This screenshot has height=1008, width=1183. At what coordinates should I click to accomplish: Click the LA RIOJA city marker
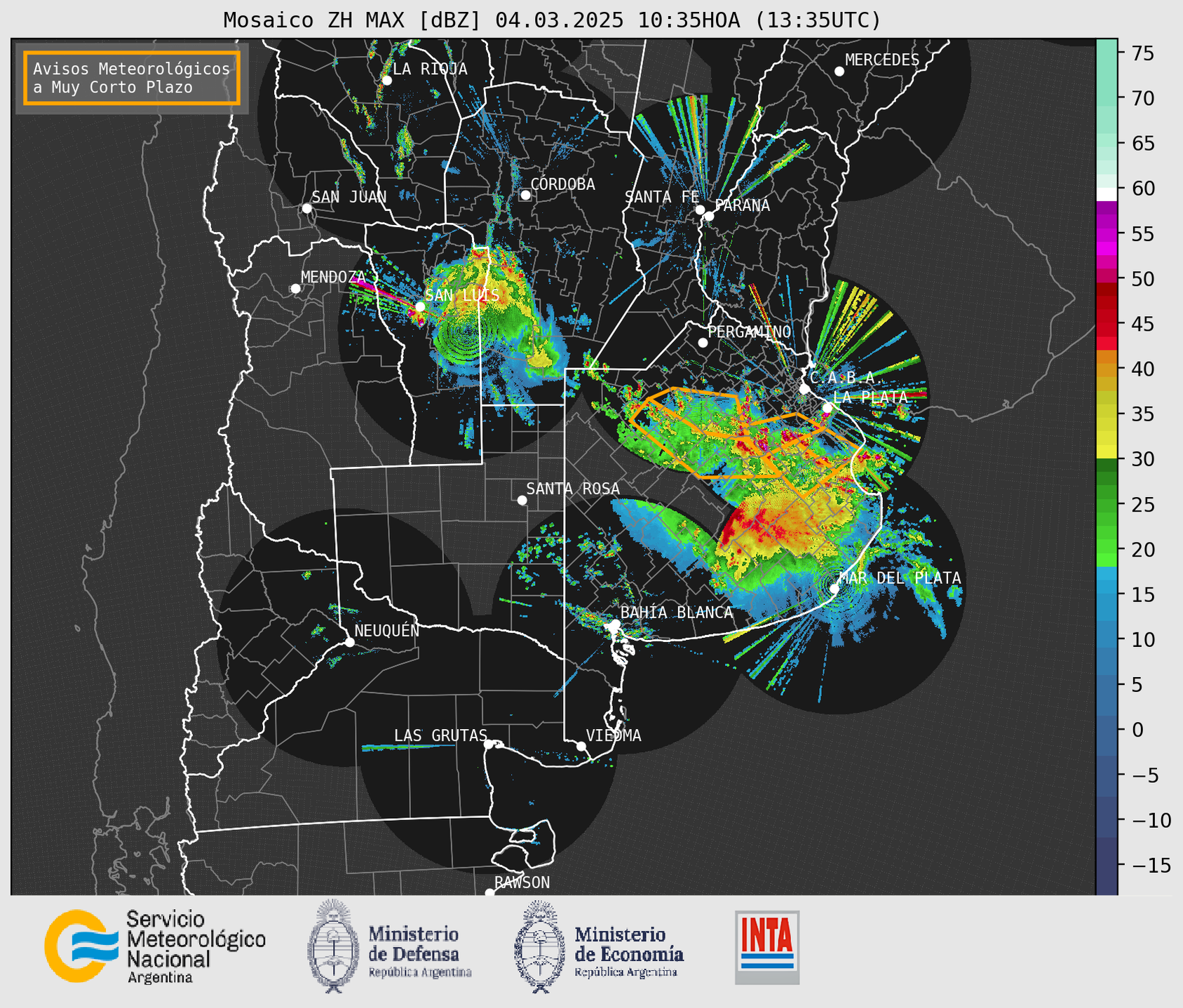click(x=386, y=81)
